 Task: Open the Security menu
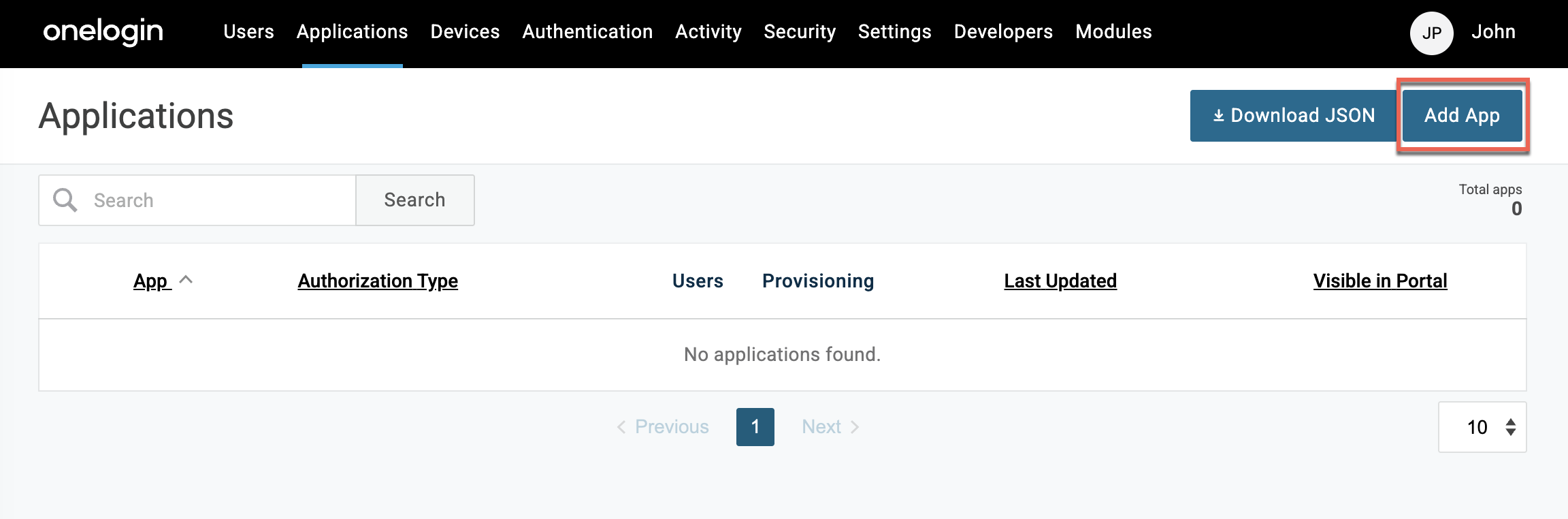click(800, 32)
